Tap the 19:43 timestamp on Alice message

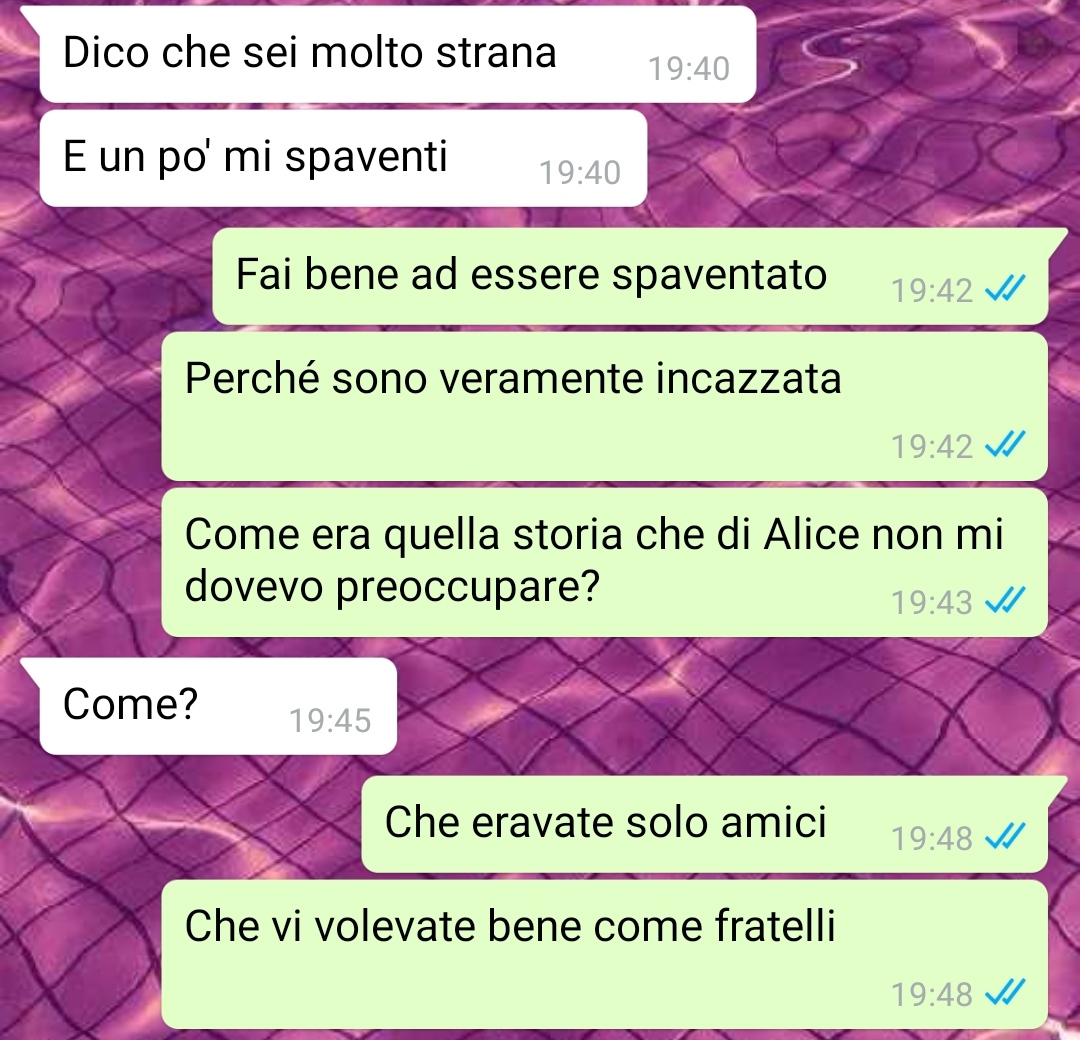(931, 602)
